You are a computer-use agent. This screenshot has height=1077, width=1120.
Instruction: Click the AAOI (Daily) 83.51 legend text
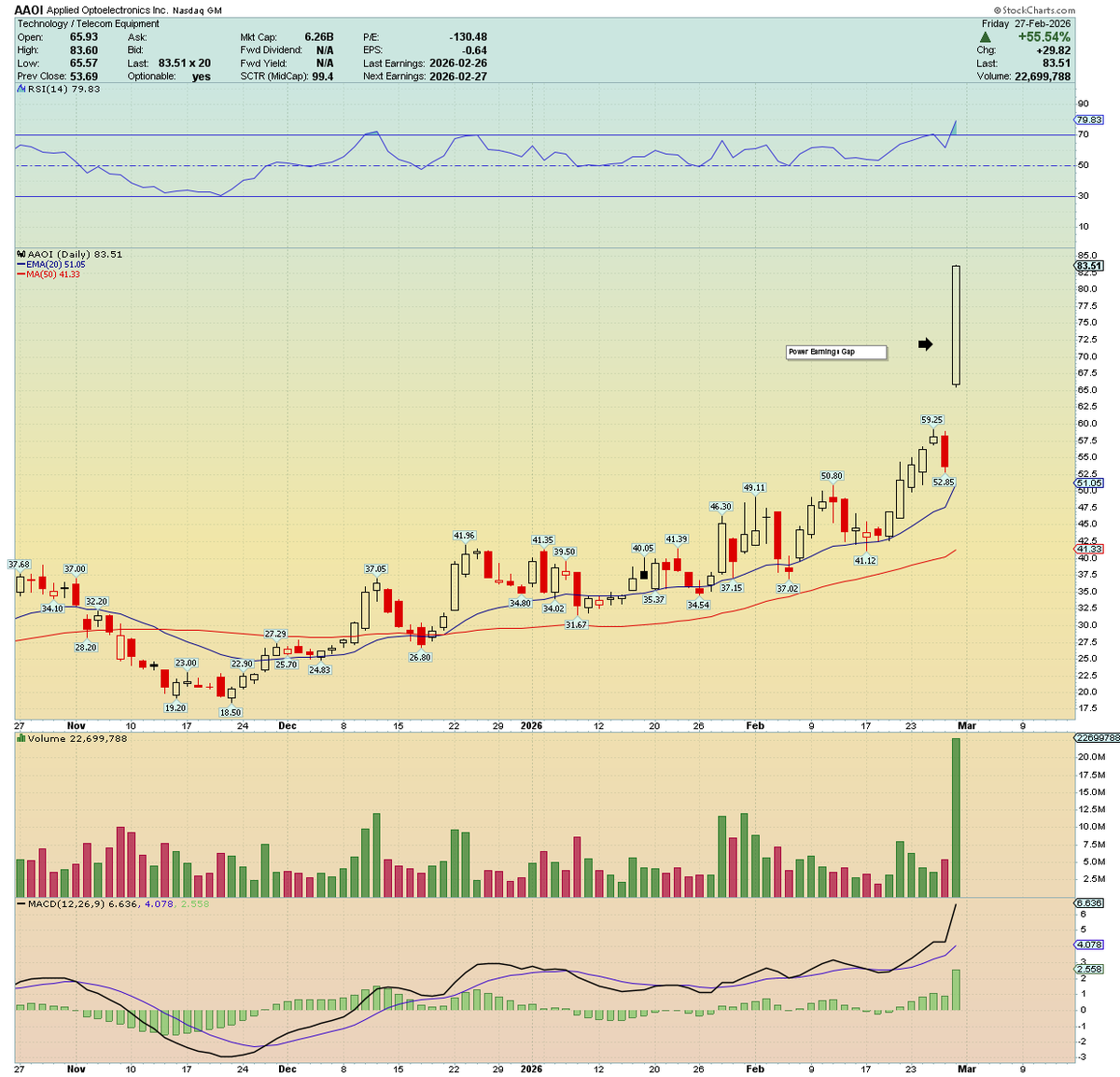(75, 254)
